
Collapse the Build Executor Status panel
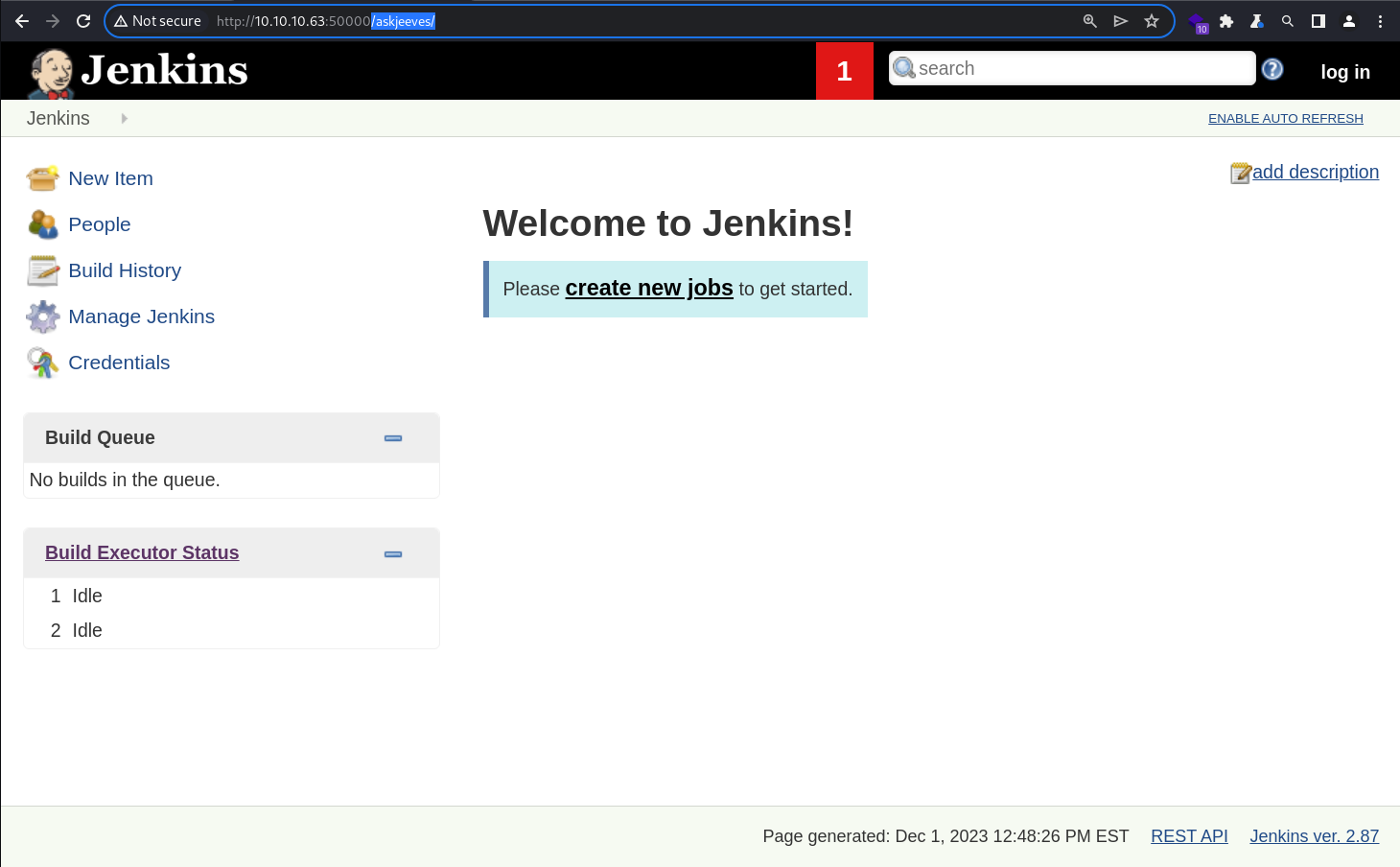[x=393, y=554]
